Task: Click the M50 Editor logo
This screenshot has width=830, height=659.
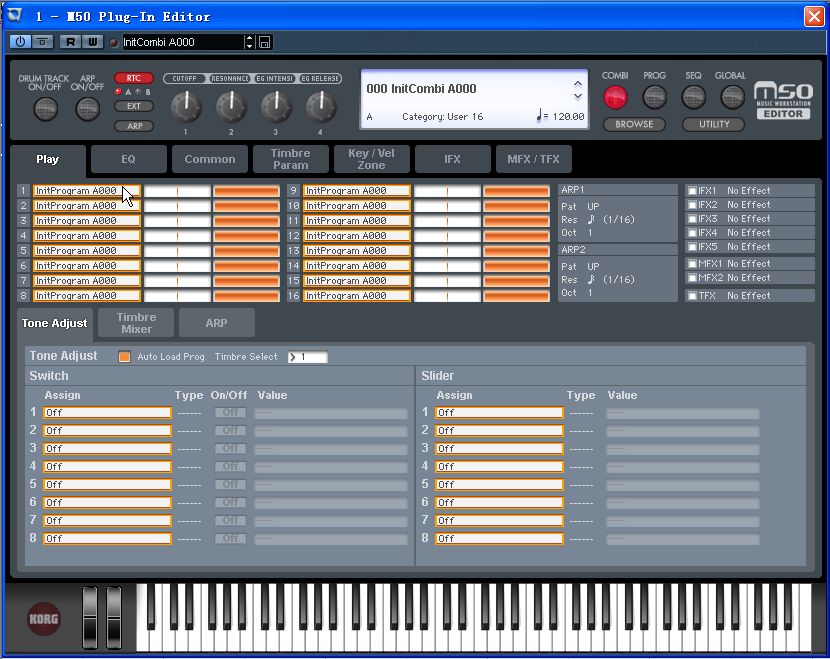Action: 783,100
